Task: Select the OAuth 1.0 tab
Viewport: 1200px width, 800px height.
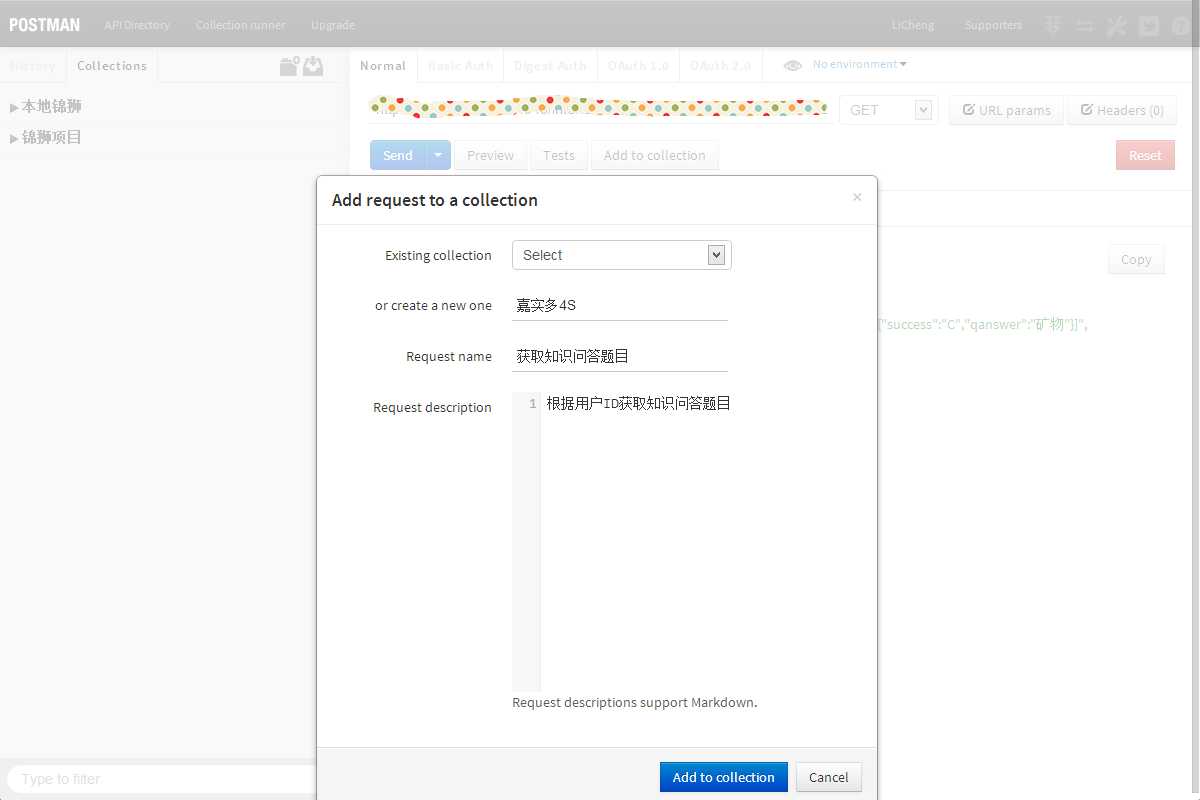Action: point(638,66)
